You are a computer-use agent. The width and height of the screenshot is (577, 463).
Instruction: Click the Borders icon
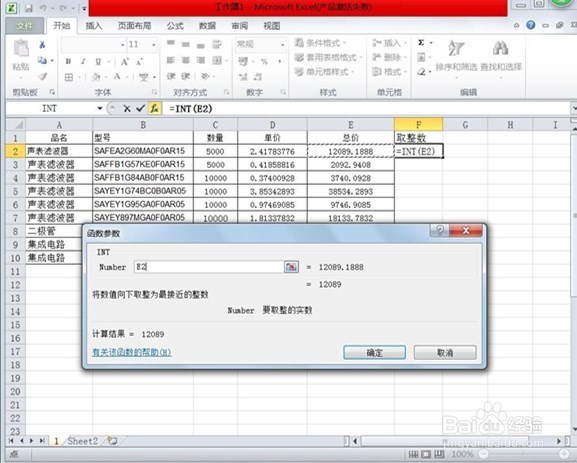click(x=69, y=77)
